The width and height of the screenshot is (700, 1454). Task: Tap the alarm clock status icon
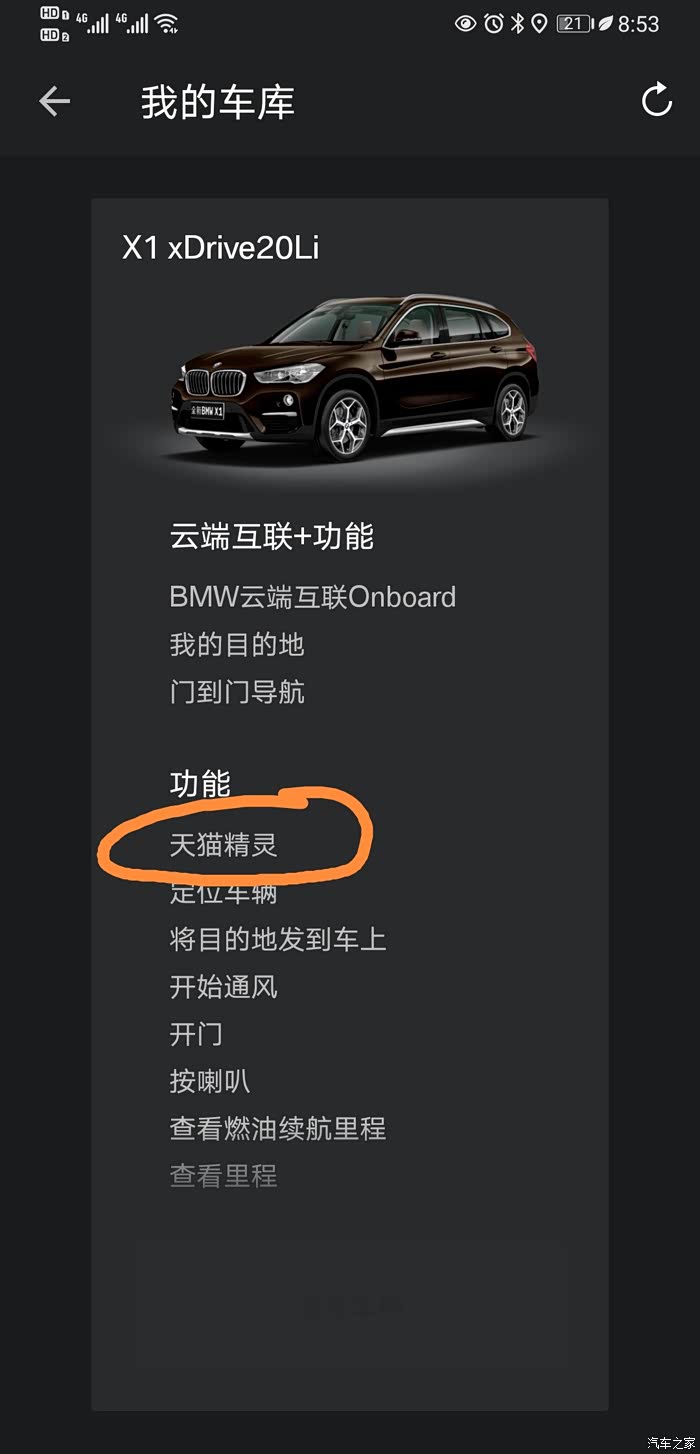(494, 23)
